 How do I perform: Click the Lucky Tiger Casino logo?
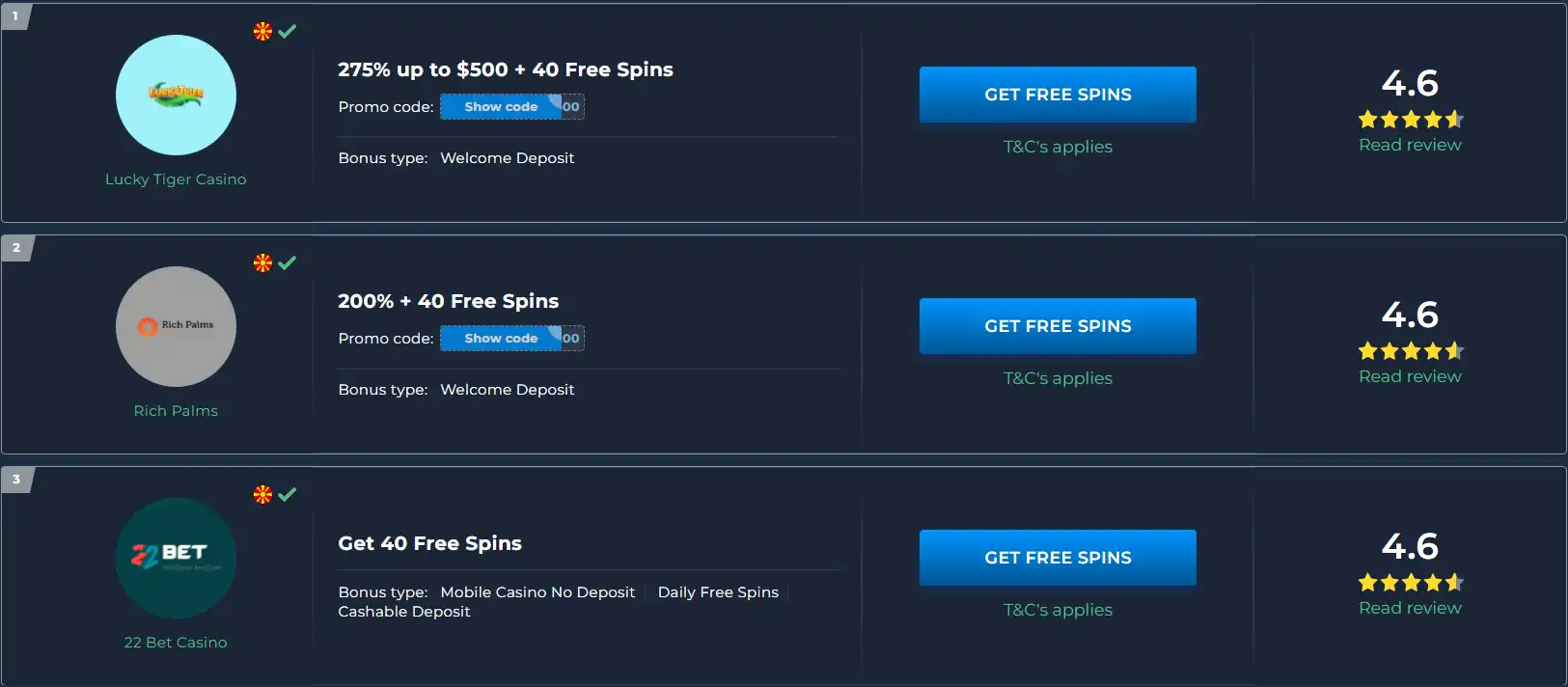176,96
